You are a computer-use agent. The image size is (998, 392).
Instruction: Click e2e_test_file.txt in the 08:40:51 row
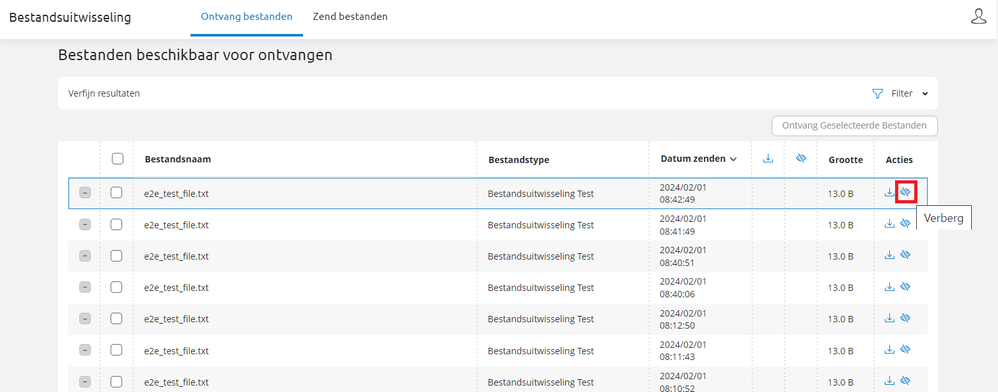click(176, 256)
